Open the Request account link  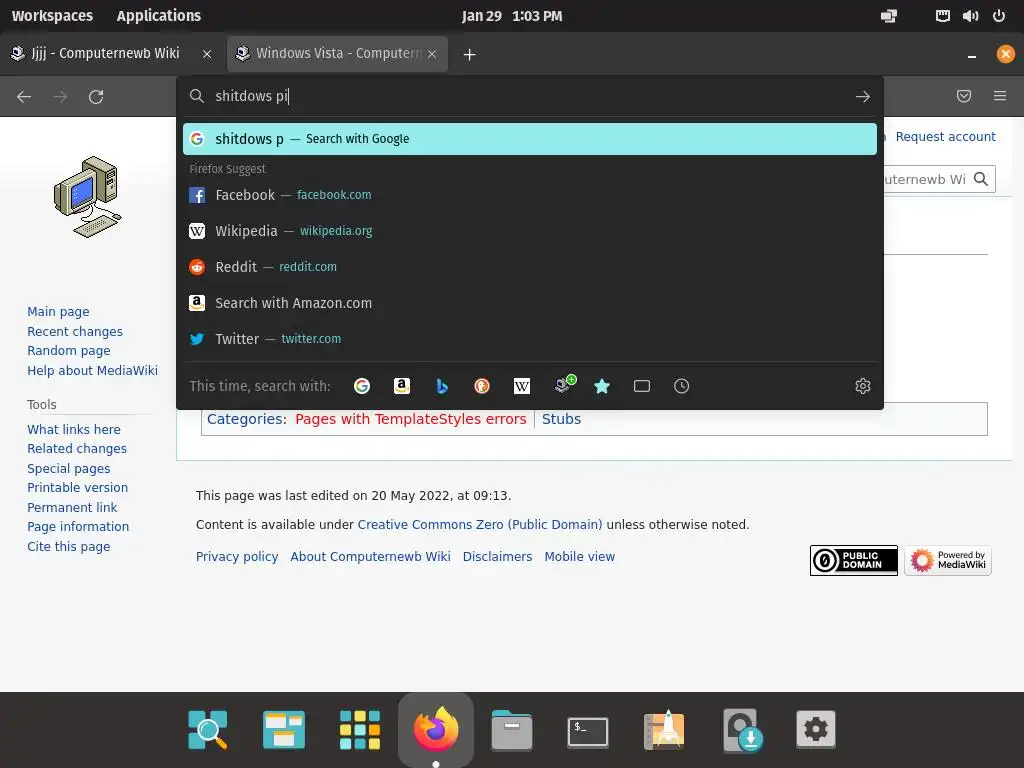(x=946, y=136)
